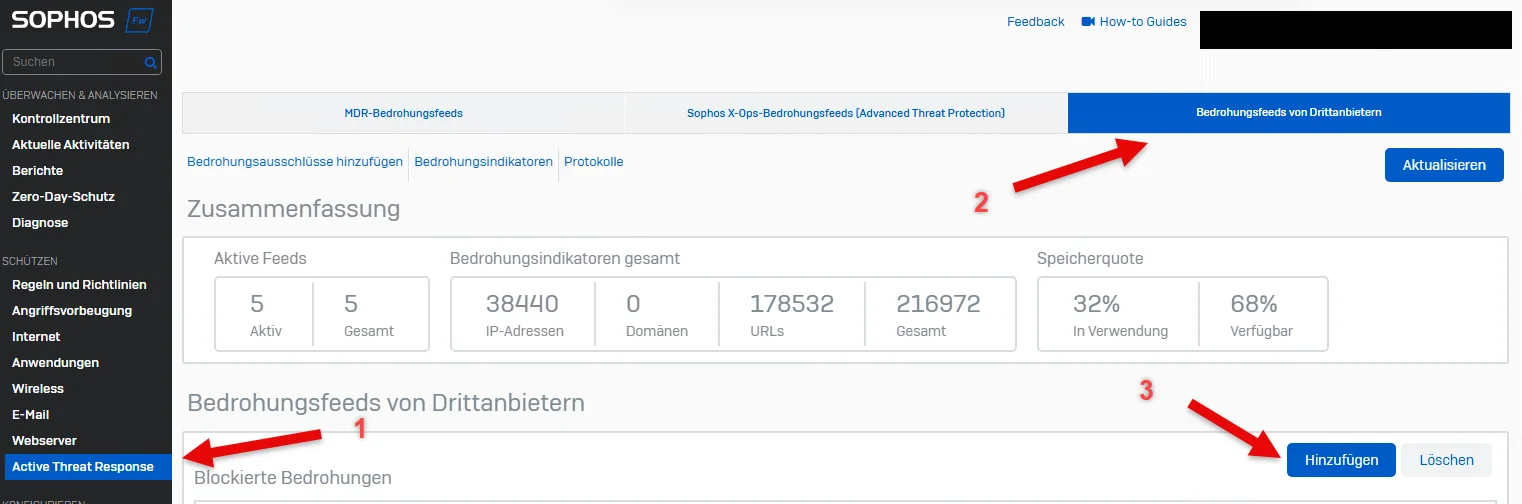The height and width of the screenshot is (504, 1522).
Task: Click the Zusammenfassung heading
Action: coord(293,209)
